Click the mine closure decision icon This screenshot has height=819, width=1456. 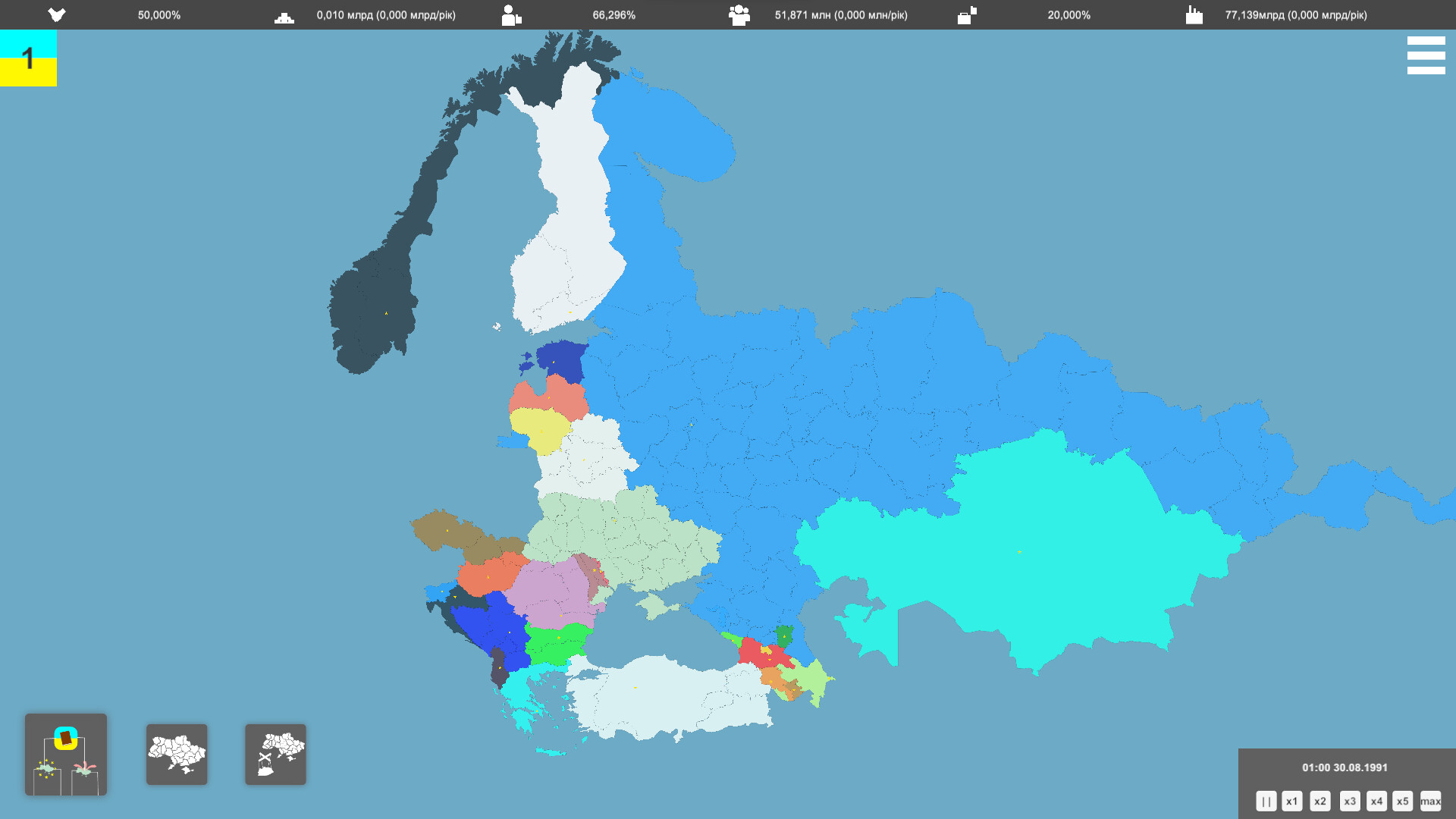275,754
